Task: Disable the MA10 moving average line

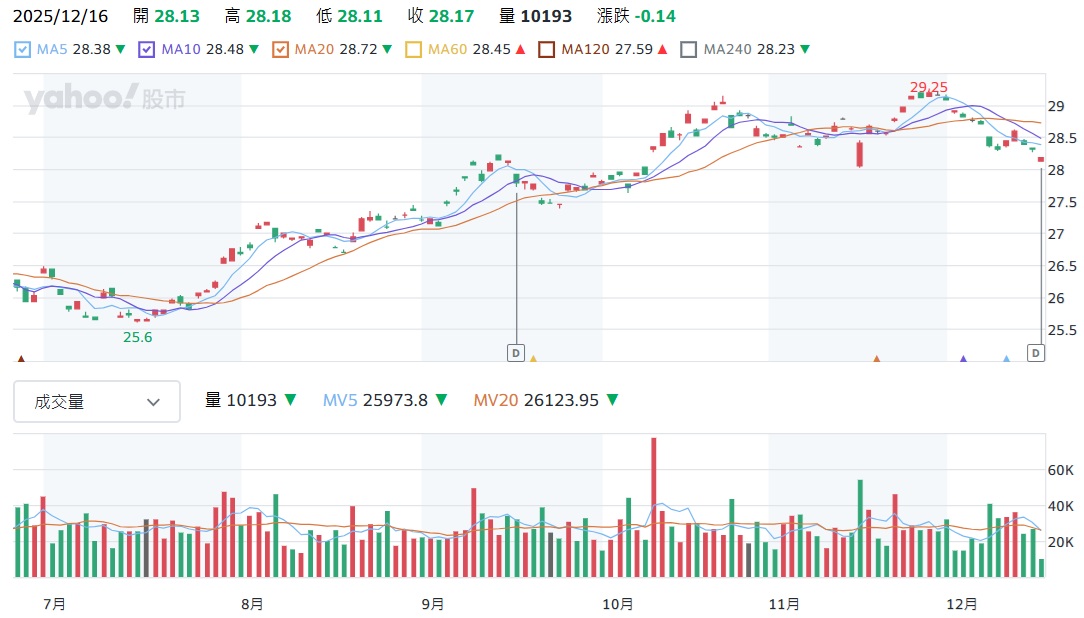Action: pyautogui.click(x=147, y=49)
